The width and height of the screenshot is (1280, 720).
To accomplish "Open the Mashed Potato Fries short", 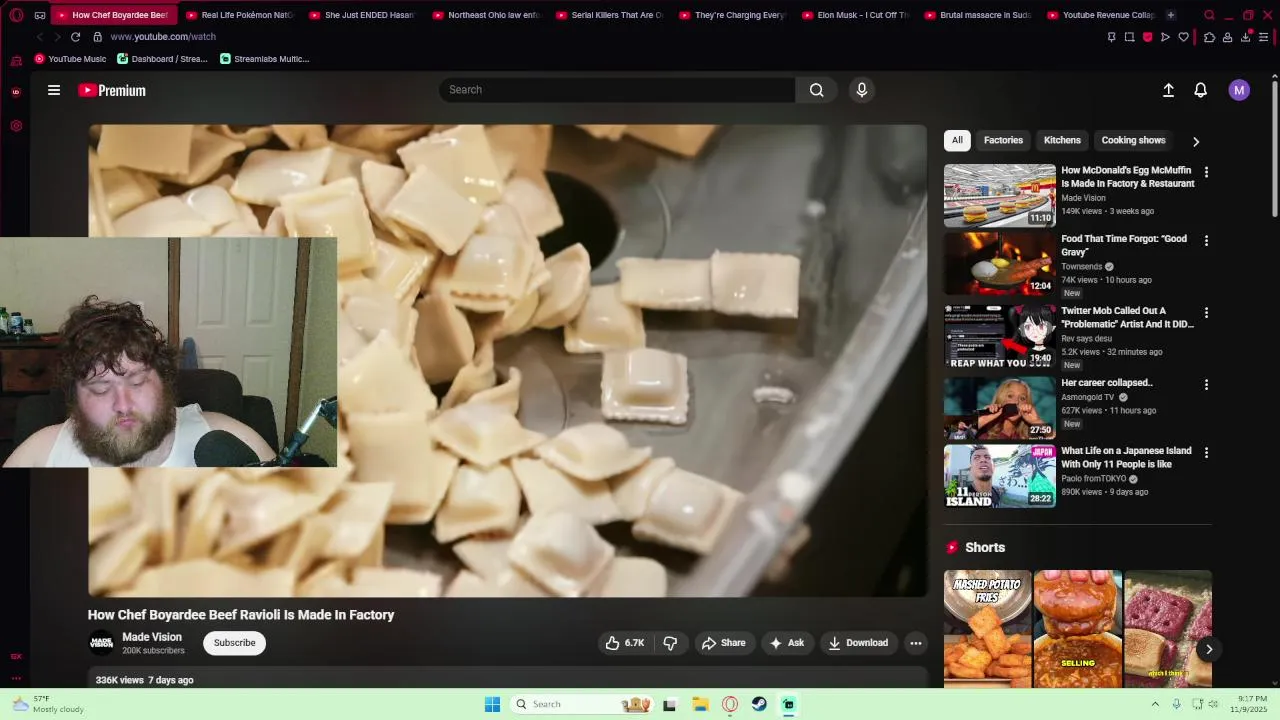I will point(987,630).
